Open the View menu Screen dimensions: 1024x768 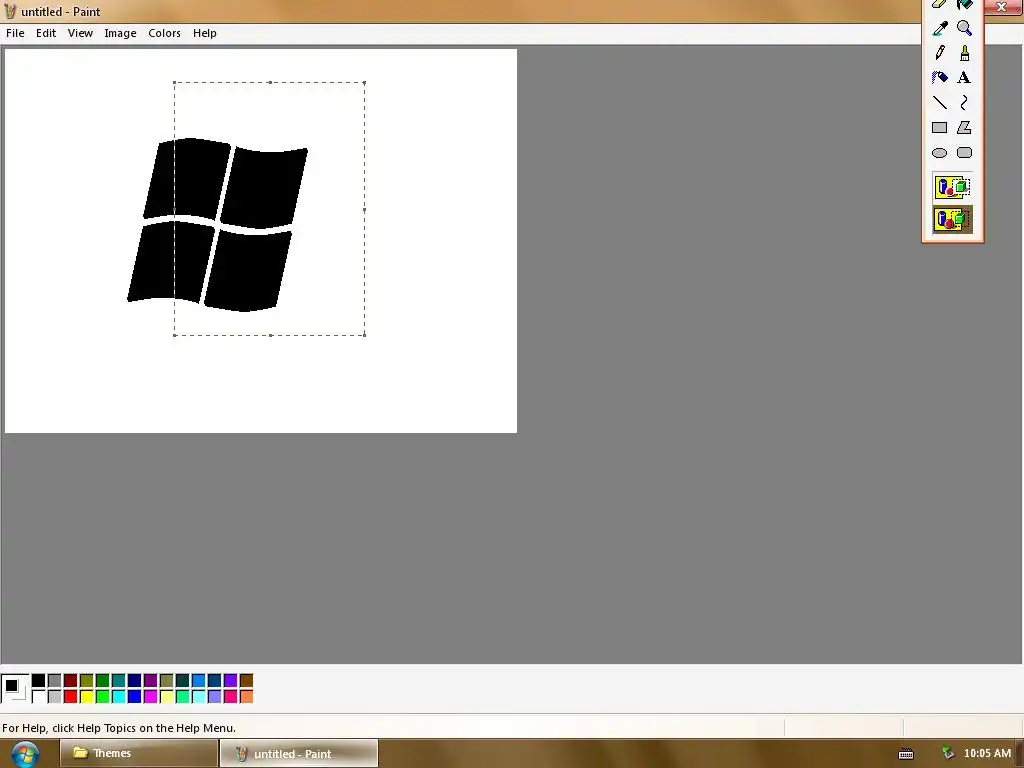point(80,33)
